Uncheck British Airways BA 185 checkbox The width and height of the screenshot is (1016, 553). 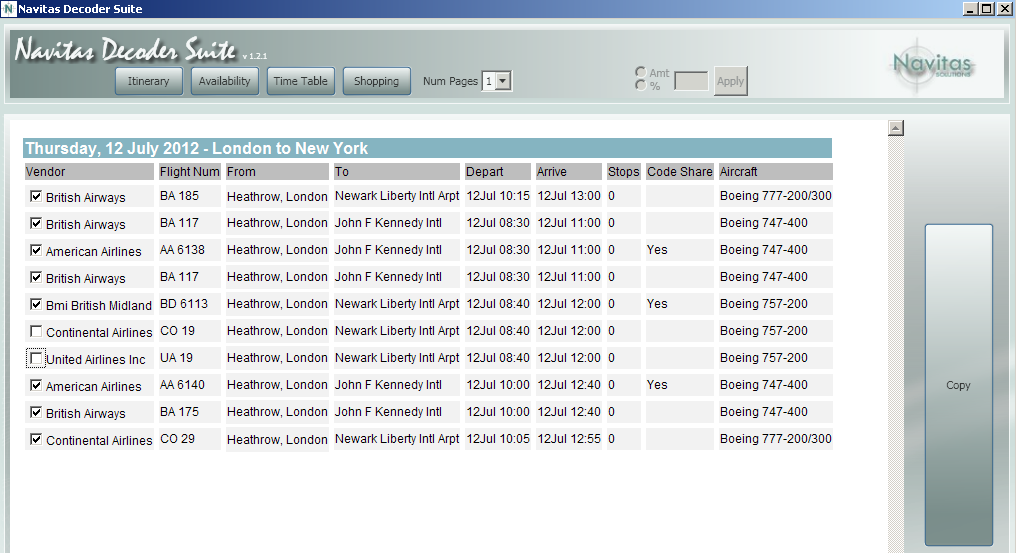point(36,196)
